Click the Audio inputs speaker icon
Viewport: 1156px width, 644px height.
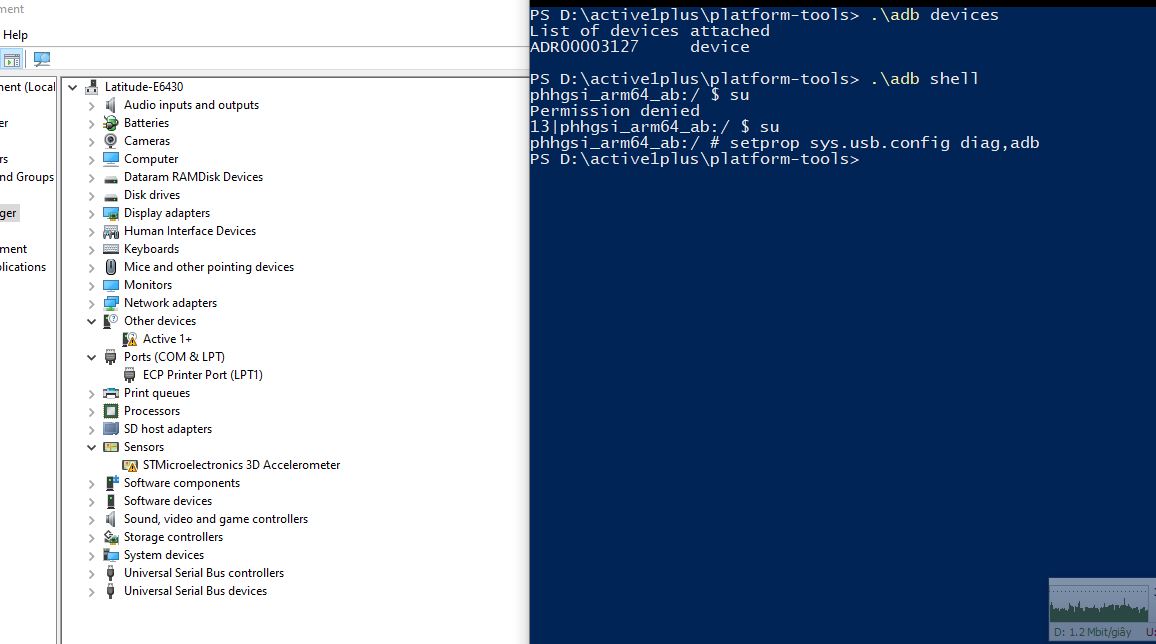[111, 105]
